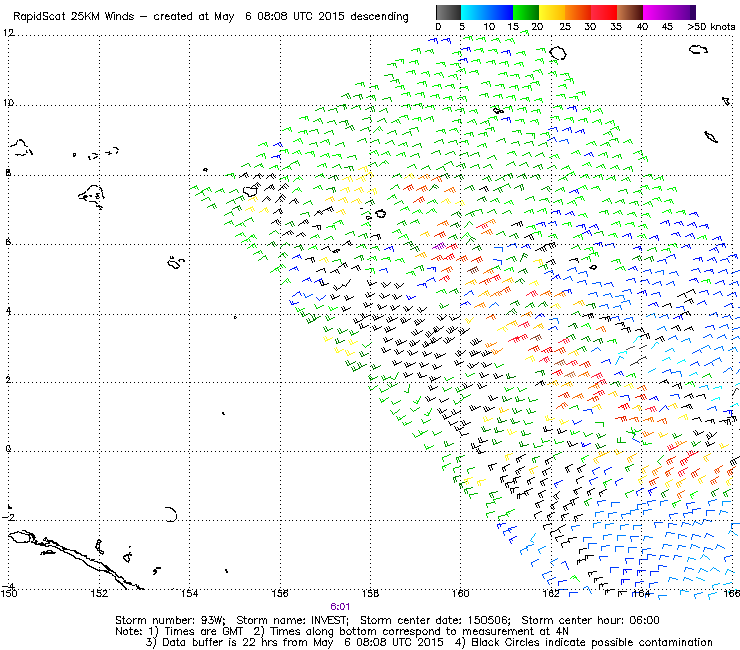Click the longitude axis label "160"
Image resolution: width=740 pixels, height=650 pixels.
click(461, 594)
